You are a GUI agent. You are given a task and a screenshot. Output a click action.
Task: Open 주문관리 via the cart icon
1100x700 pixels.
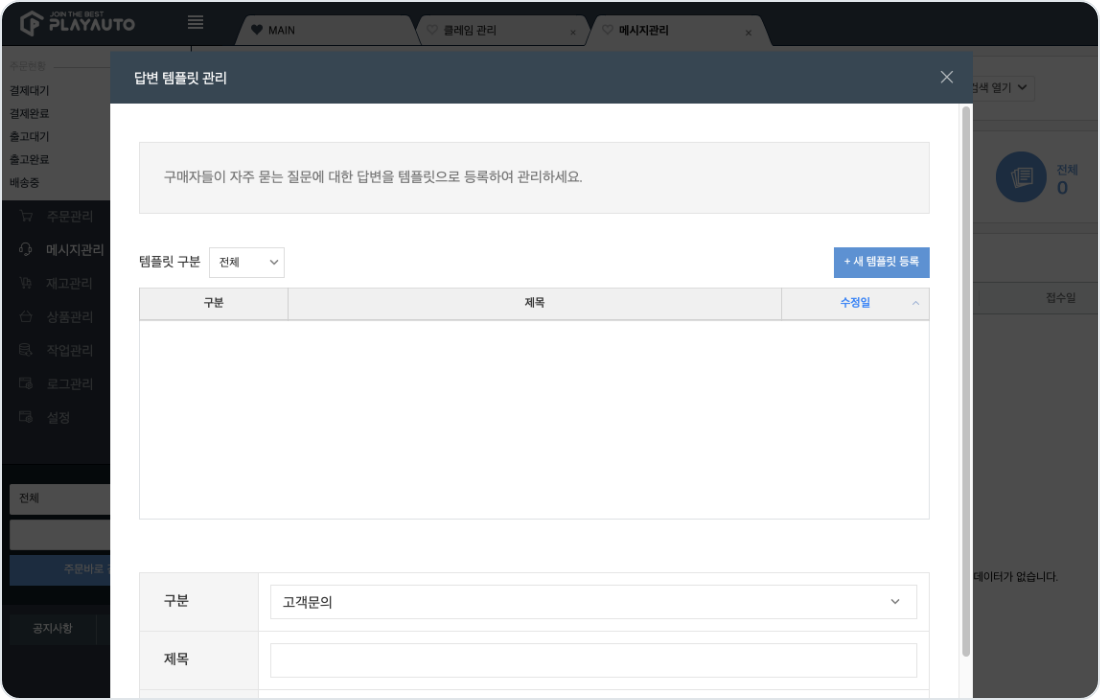(26, 217)
